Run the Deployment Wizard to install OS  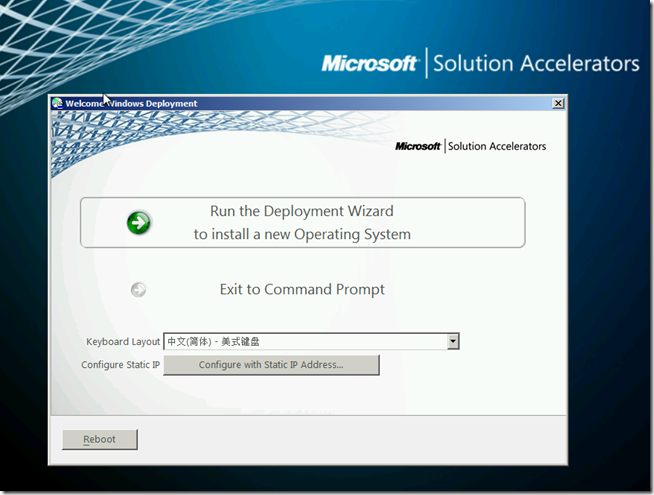(302, 222)
